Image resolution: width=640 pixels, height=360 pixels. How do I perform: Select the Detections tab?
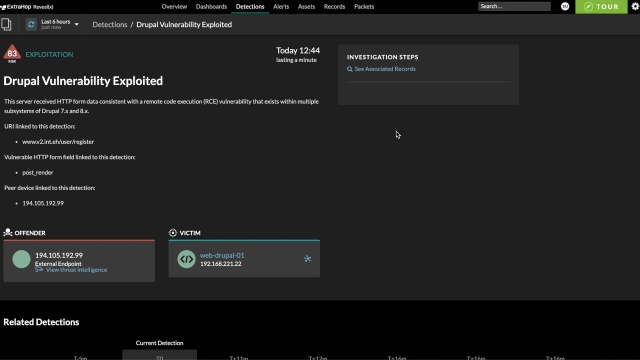250,7
